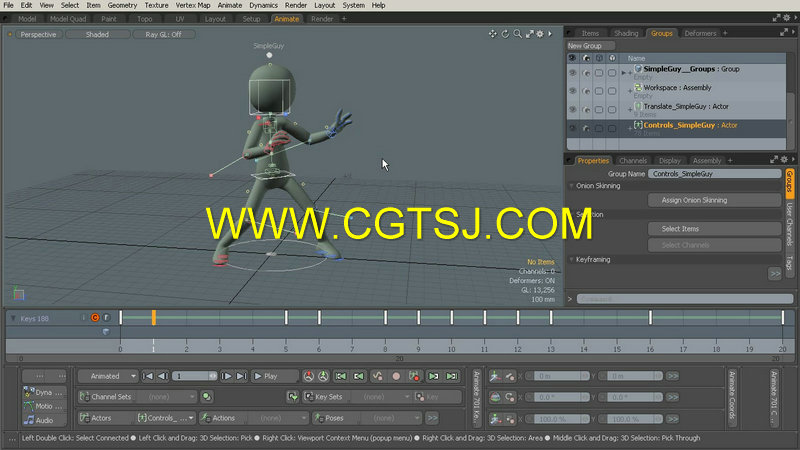Open the Animate menu in the menu bar
The width and height of the screenshot is (800, 450).
[230, 5]
